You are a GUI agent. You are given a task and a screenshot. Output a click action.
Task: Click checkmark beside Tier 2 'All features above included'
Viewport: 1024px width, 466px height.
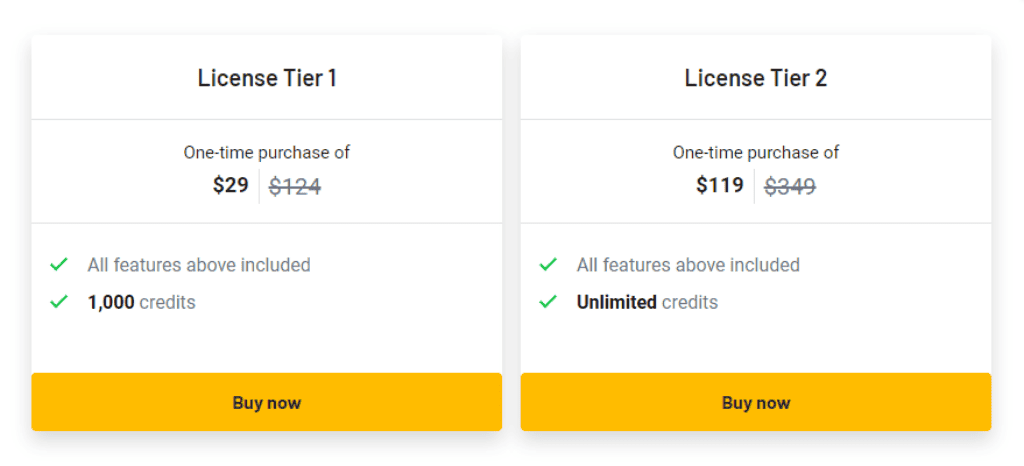point(548,265)
